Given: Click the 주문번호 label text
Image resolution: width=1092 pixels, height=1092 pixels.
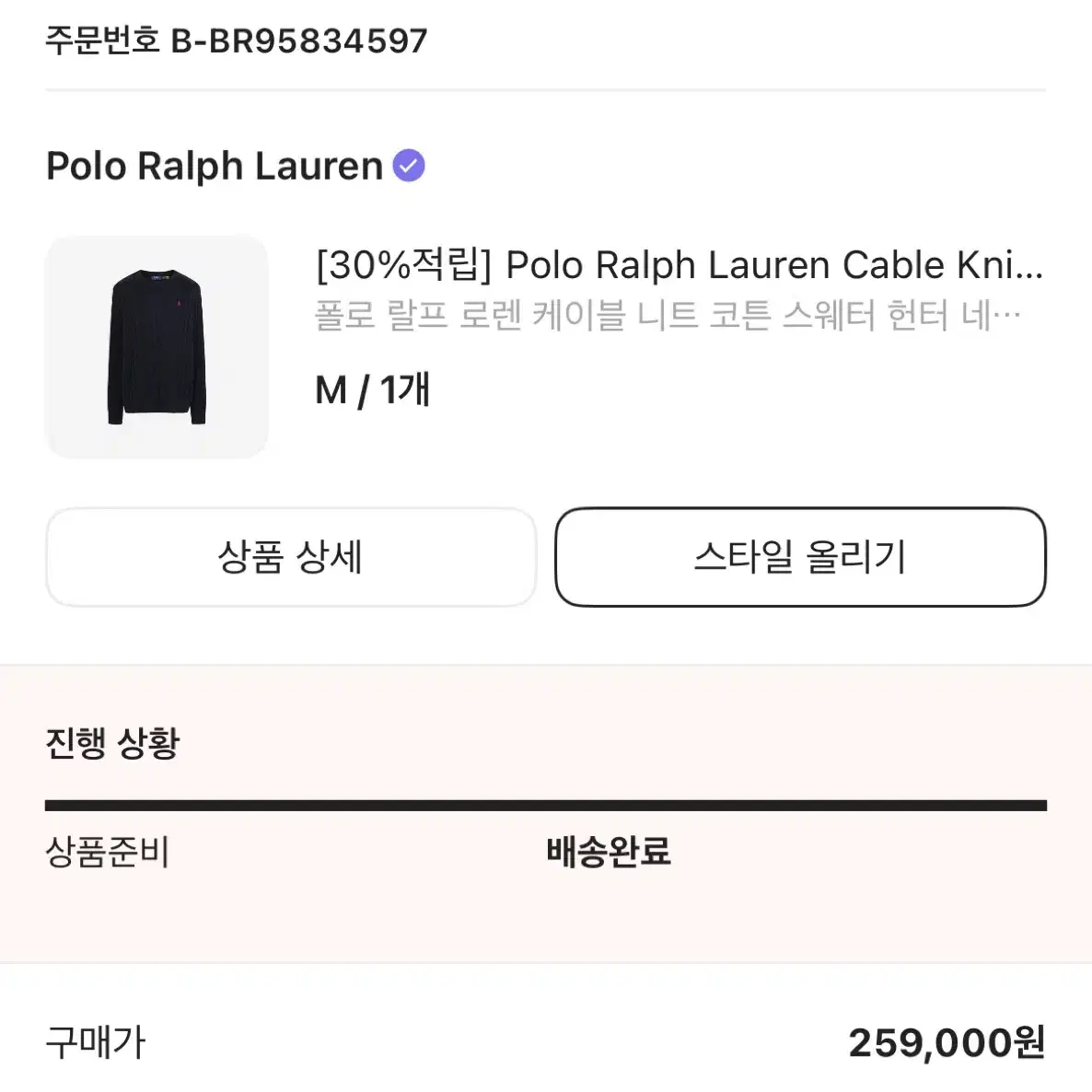Looking at the screenshot, I should coord(103,41).
